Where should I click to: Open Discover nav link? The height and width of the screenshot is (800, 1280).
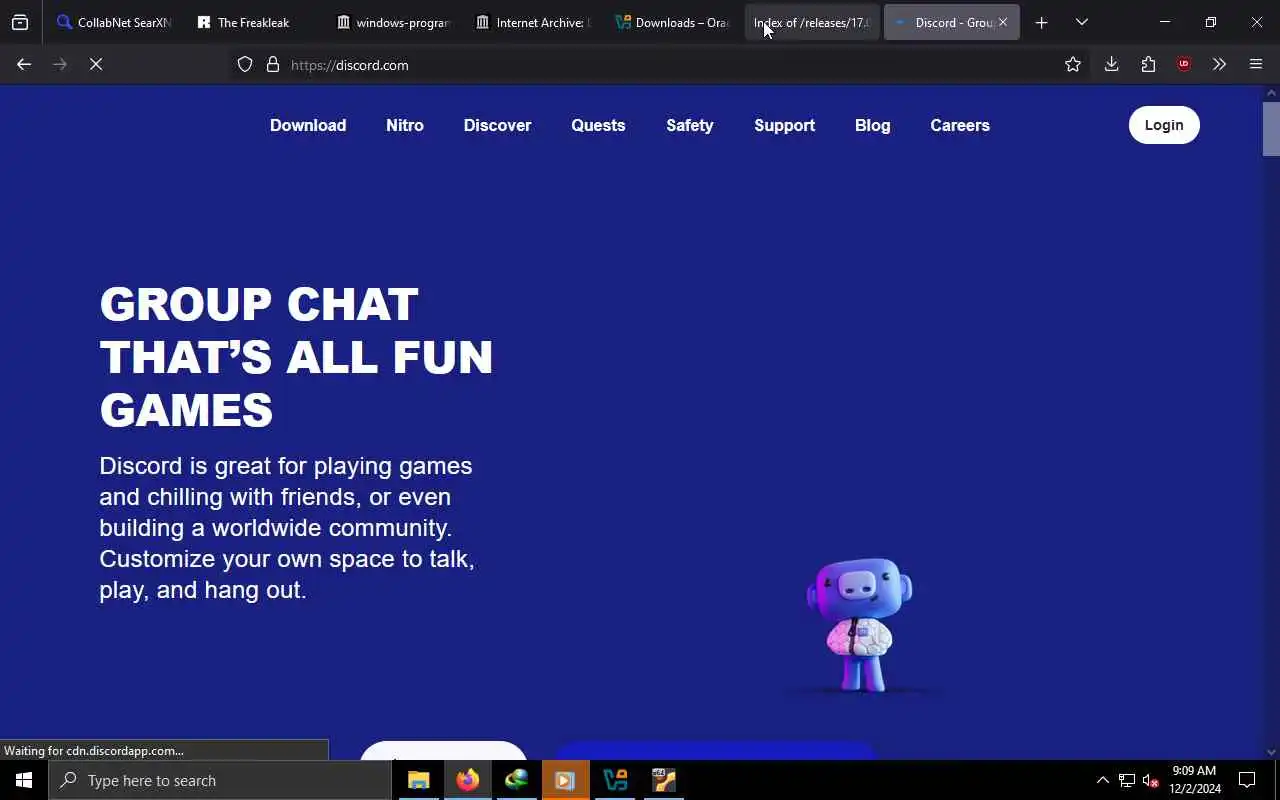[x=497, y=125]
